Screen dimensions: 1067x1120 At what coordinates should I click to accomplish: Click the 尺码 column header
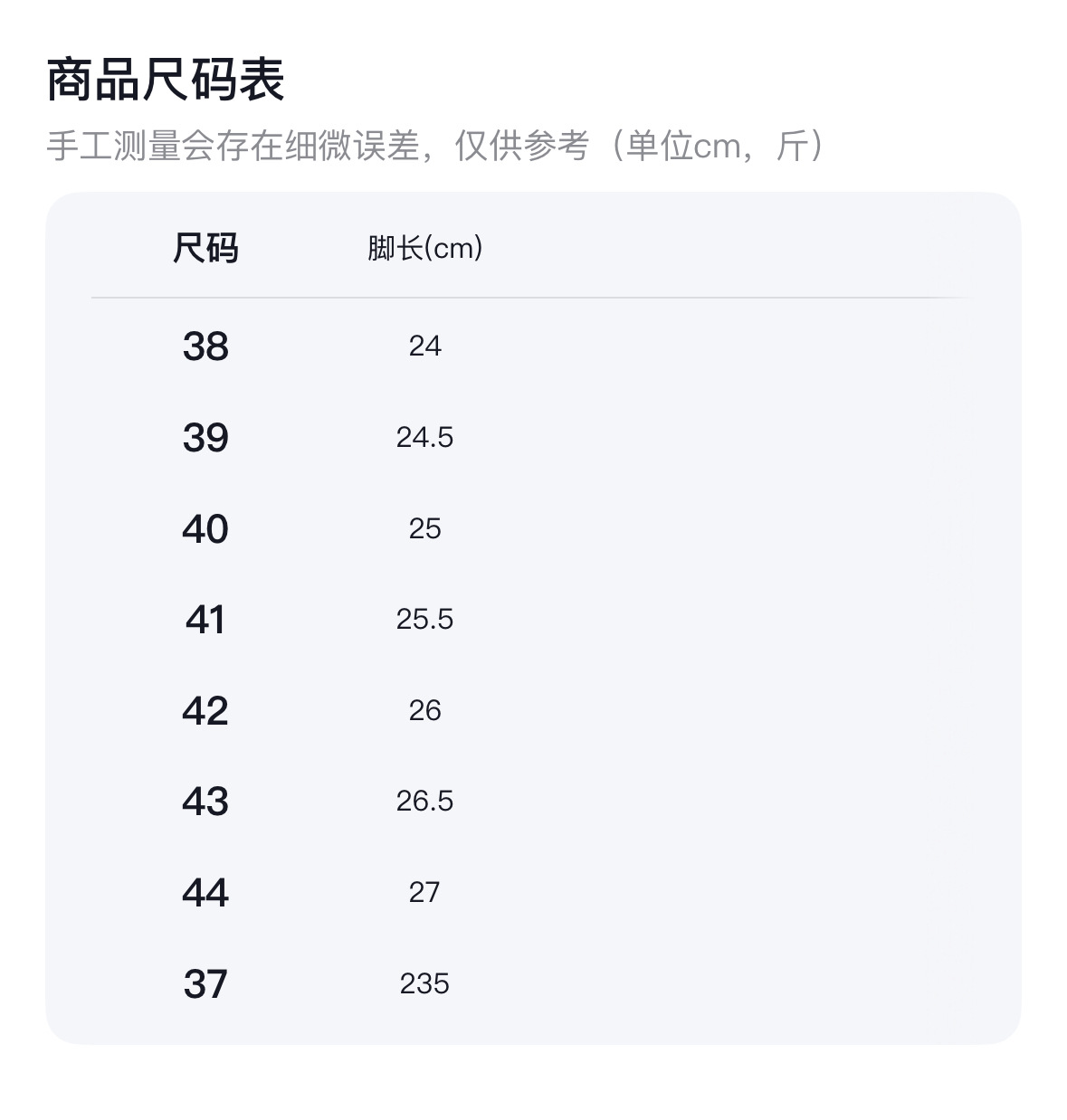[x=205, y=248]
